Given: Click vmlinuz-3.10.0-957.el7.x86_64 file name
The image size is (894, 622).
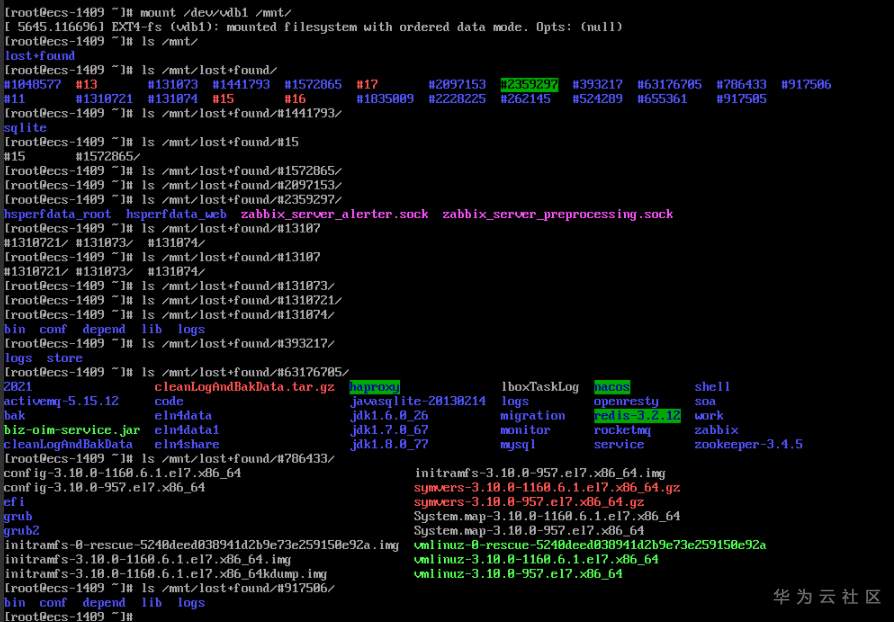Looking at the screenshot, I should pos(518,574).
